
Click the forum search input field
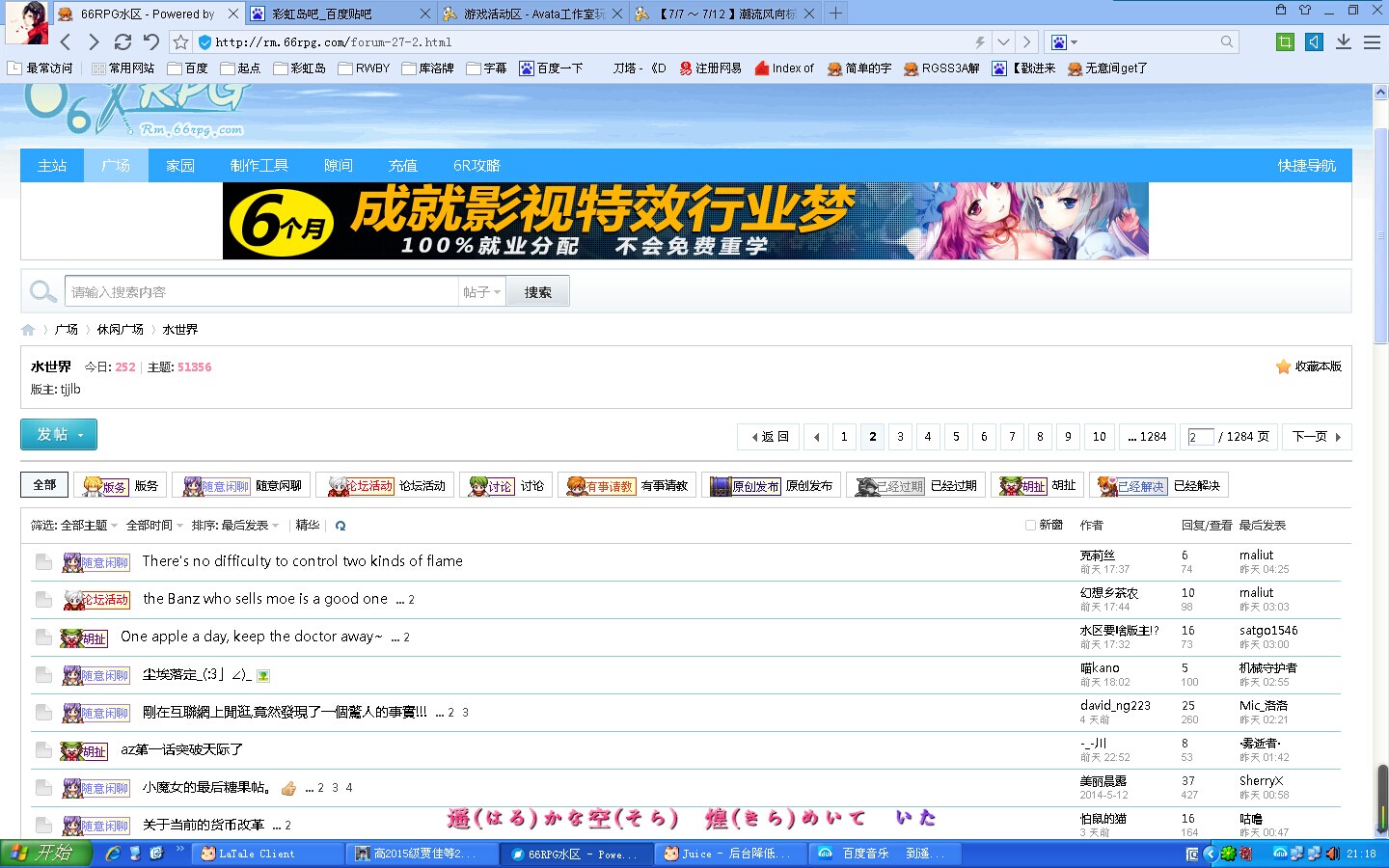coord(262,292)
